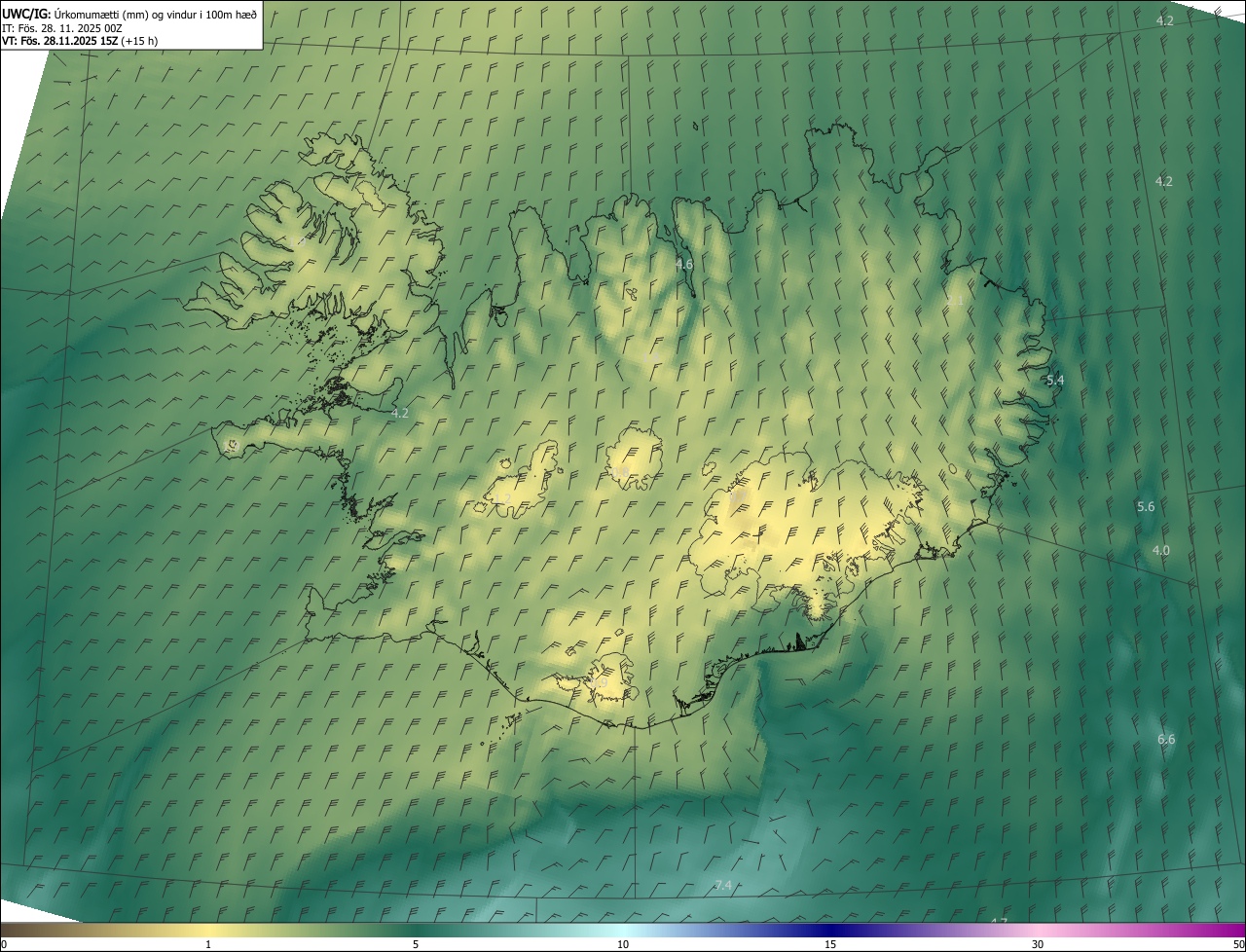Click the 5.4 value label on the map
This screenshot has height=952, width=1246.
1054,381
